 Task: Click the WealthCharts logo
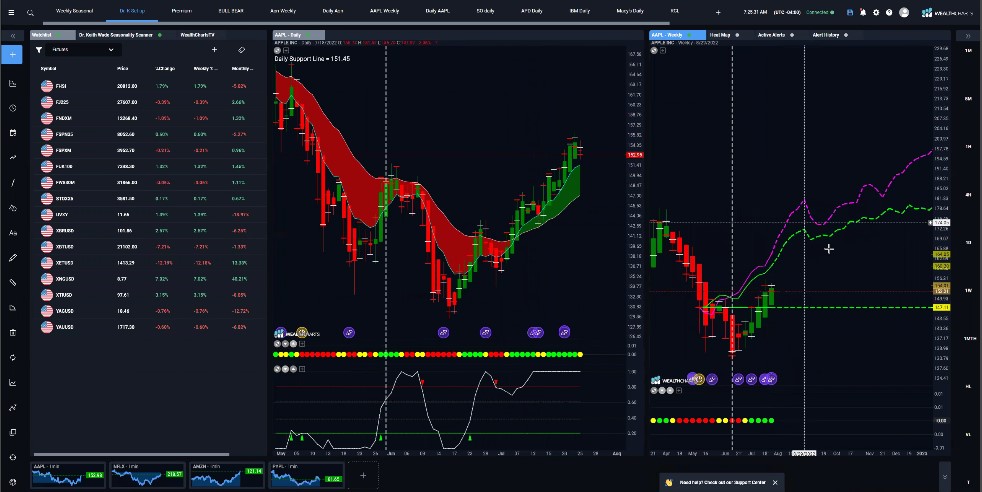pos(948,12)
